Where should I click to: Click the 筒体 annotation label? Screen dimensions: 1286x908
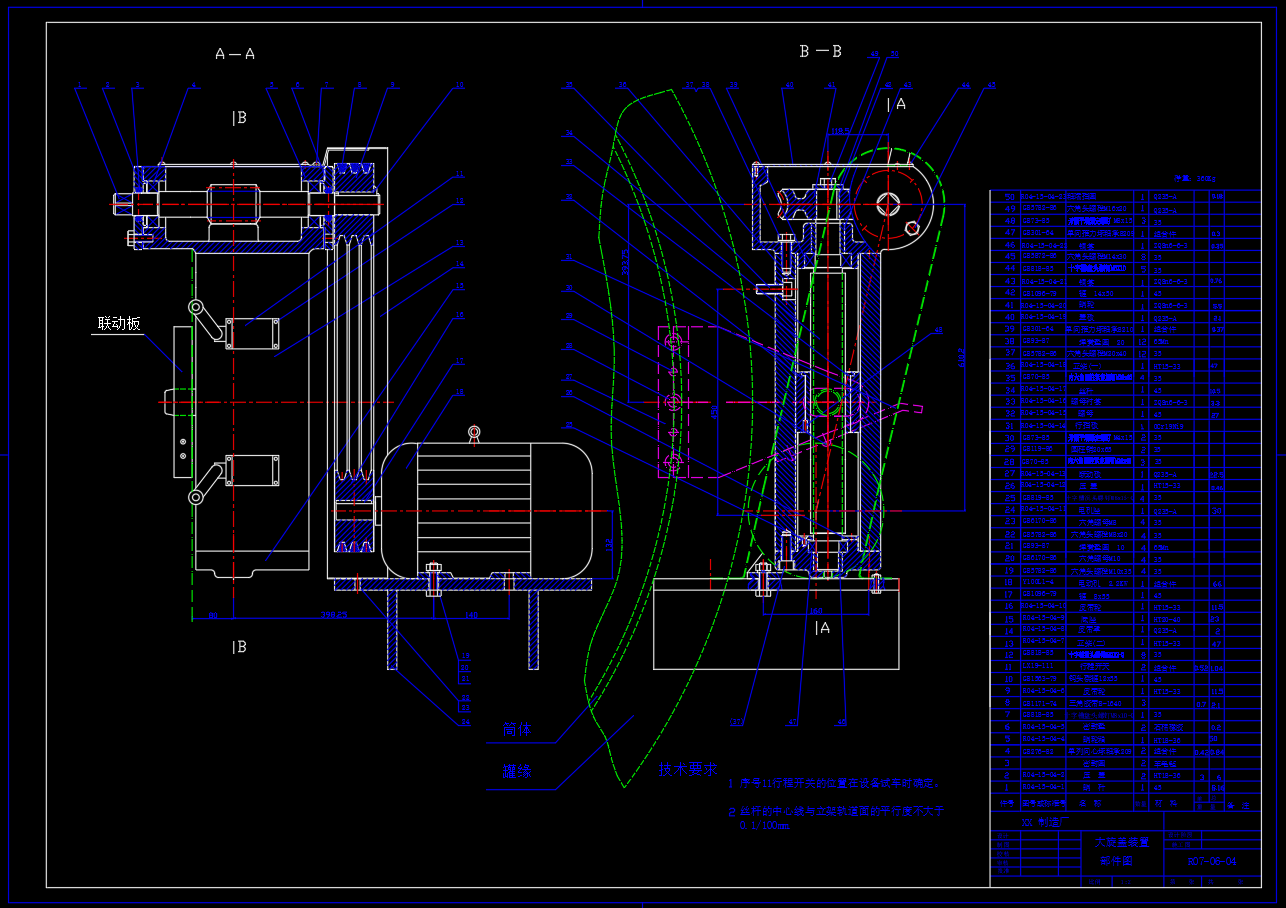pos(516,730)
